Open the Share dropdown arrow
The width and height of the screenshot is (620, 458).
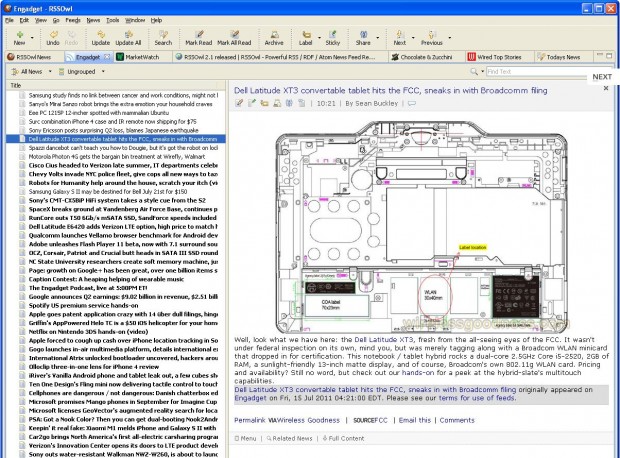pyautogui.click(x=377, y=38)
